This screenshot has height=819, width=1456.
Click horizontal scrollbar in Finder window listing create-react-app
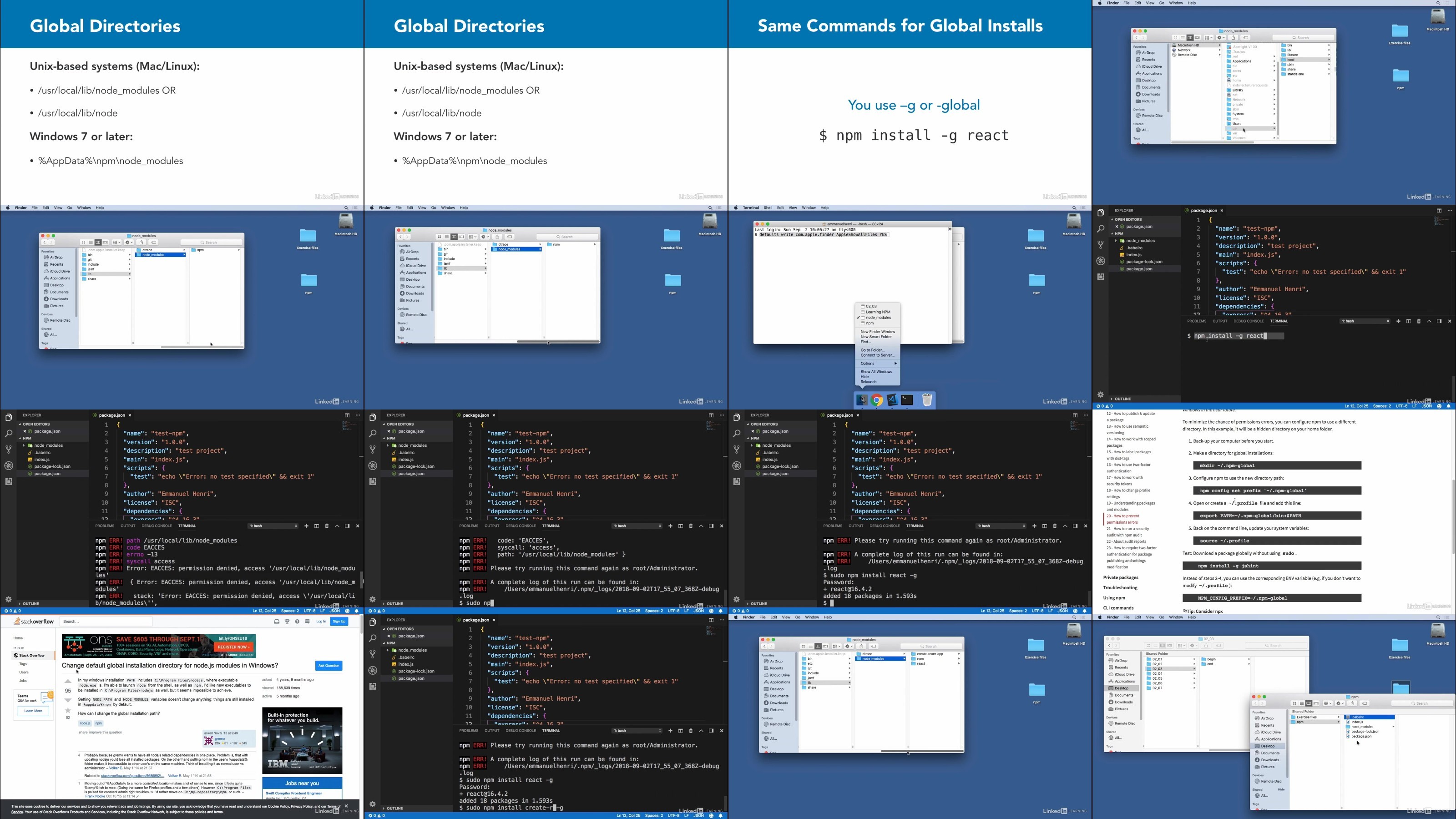(922, 751)
